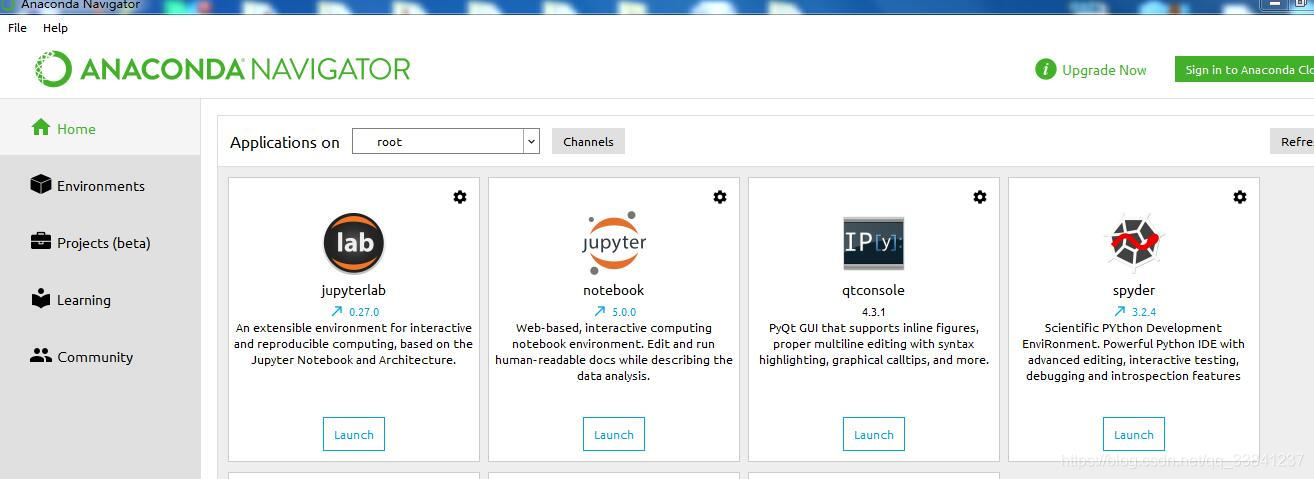The image size is (1314, 479).
Task: Click the notebook application name label
Action: pos(614,290)
